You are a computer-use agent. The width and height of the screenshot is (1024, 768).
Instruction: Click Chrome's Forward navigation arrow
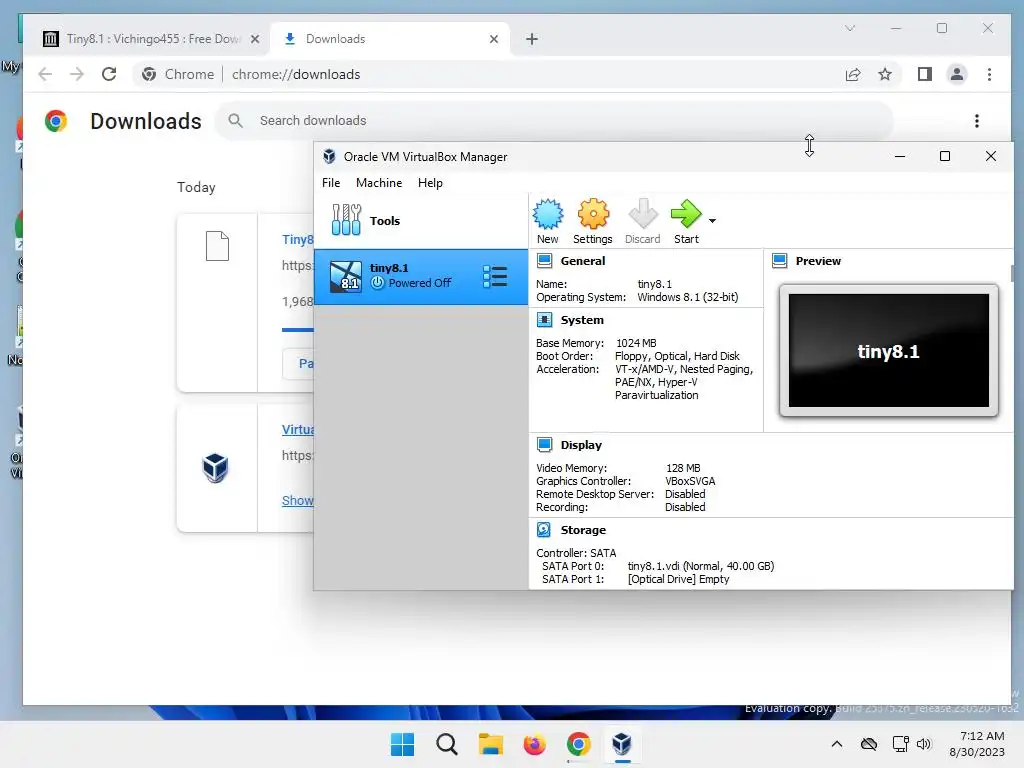(x=77, y=74)
